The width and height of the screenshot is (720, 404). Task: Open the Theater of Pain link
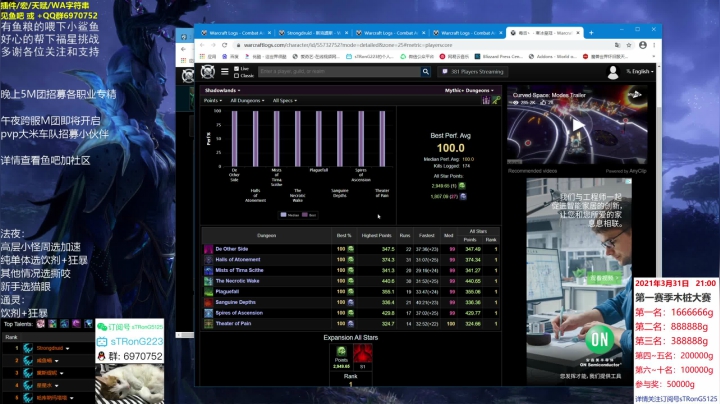click(x=233, y=323)
